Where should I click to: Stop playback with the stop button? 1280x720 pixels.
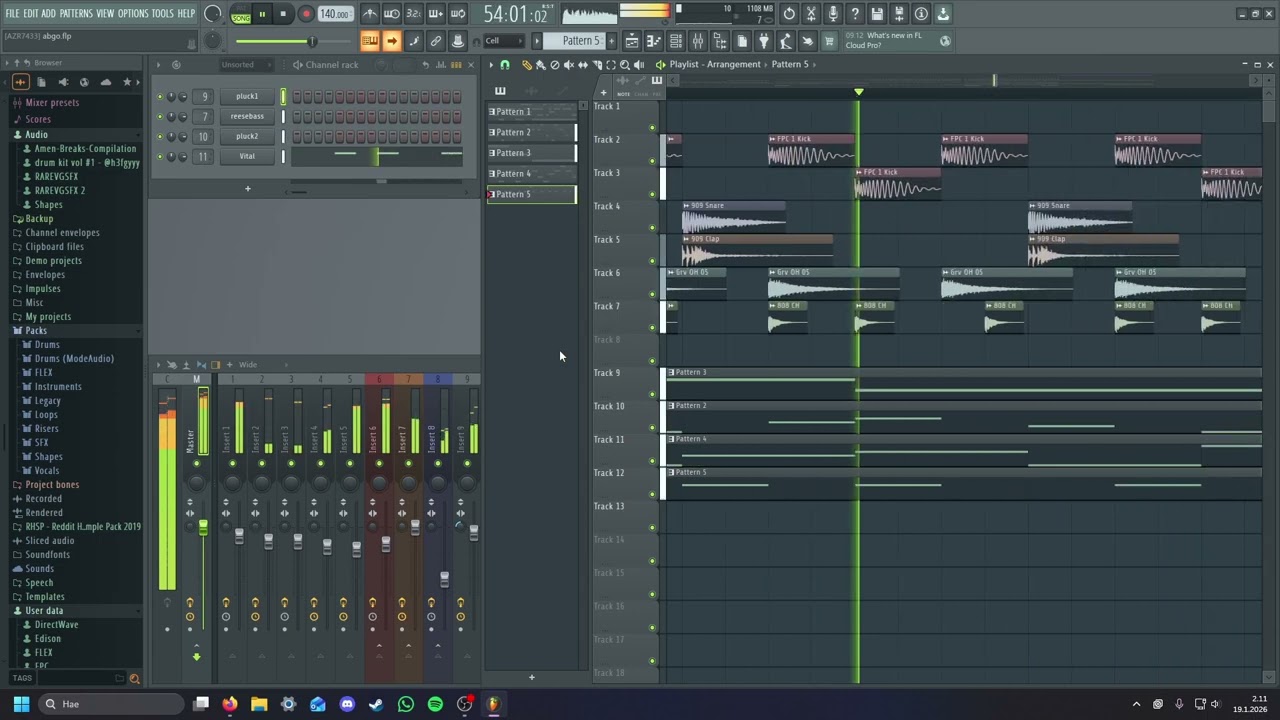(283, 14)
